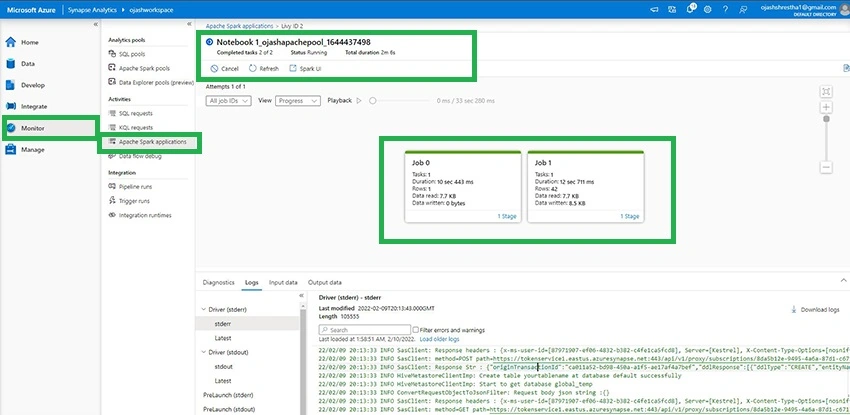
Task: Click the Integrate hub icon
Action: coord(10,107)
